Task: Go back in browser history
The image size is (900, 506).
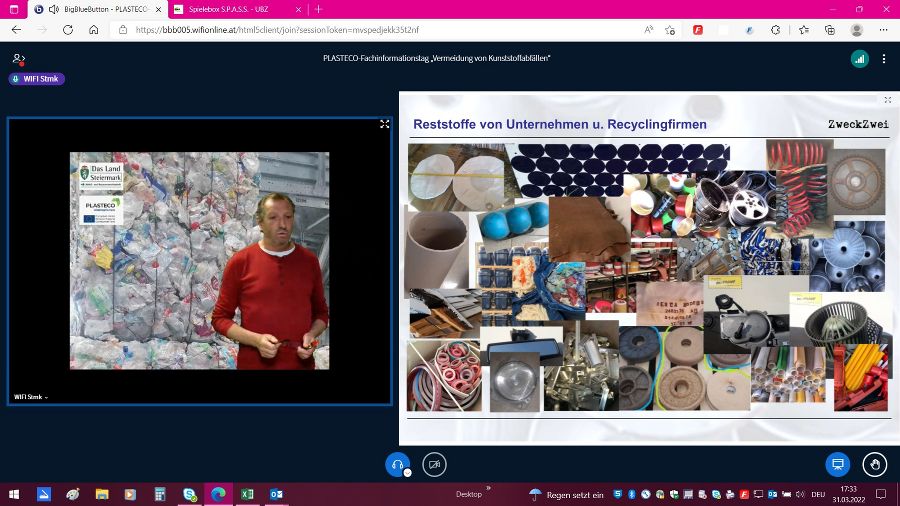Action: [x=16, y=30]
